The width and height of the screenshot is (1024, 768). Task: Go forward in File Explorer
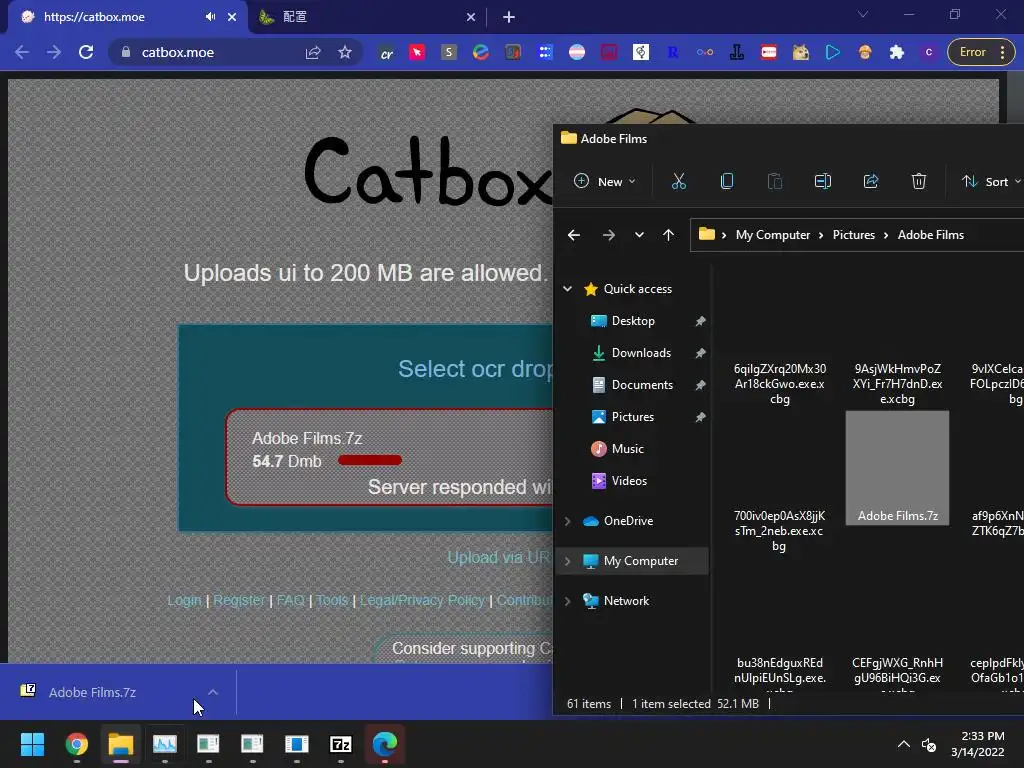tap(609, 235)
